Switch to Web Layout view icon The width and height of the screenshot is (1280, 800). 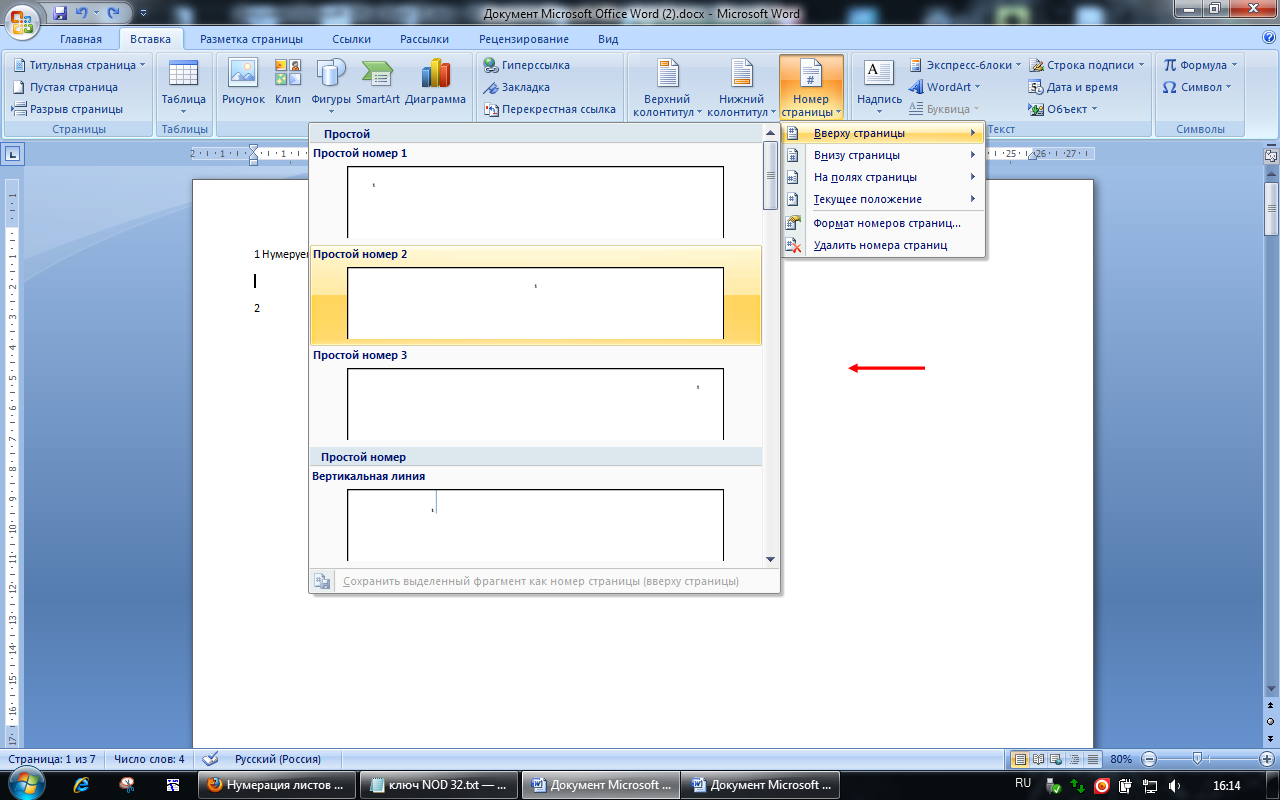[1056, 759]
